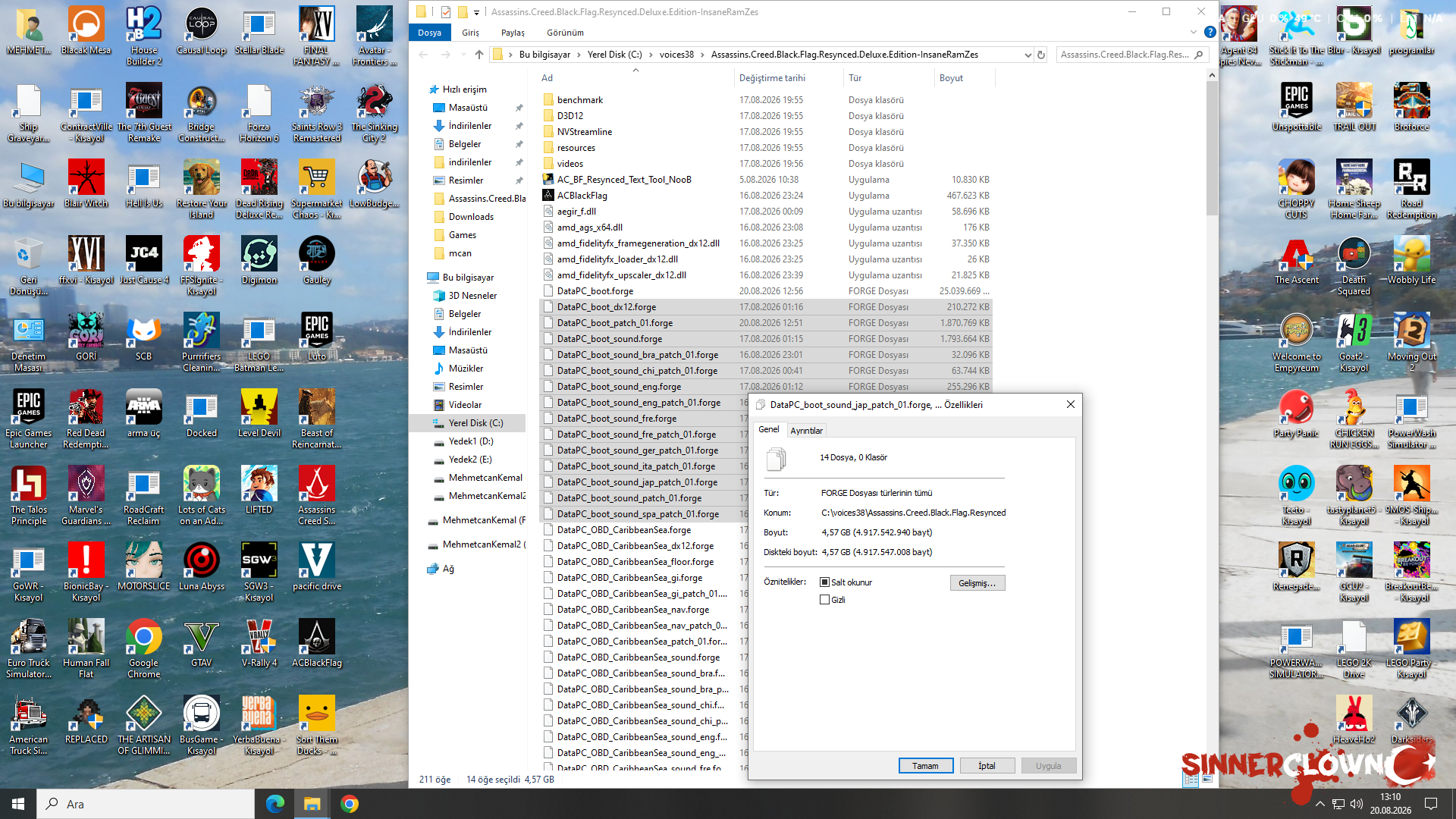Click İptal in the properties dialog
Image resolution: width=1456 pixels, height=819 pixels.
[987, 766]
